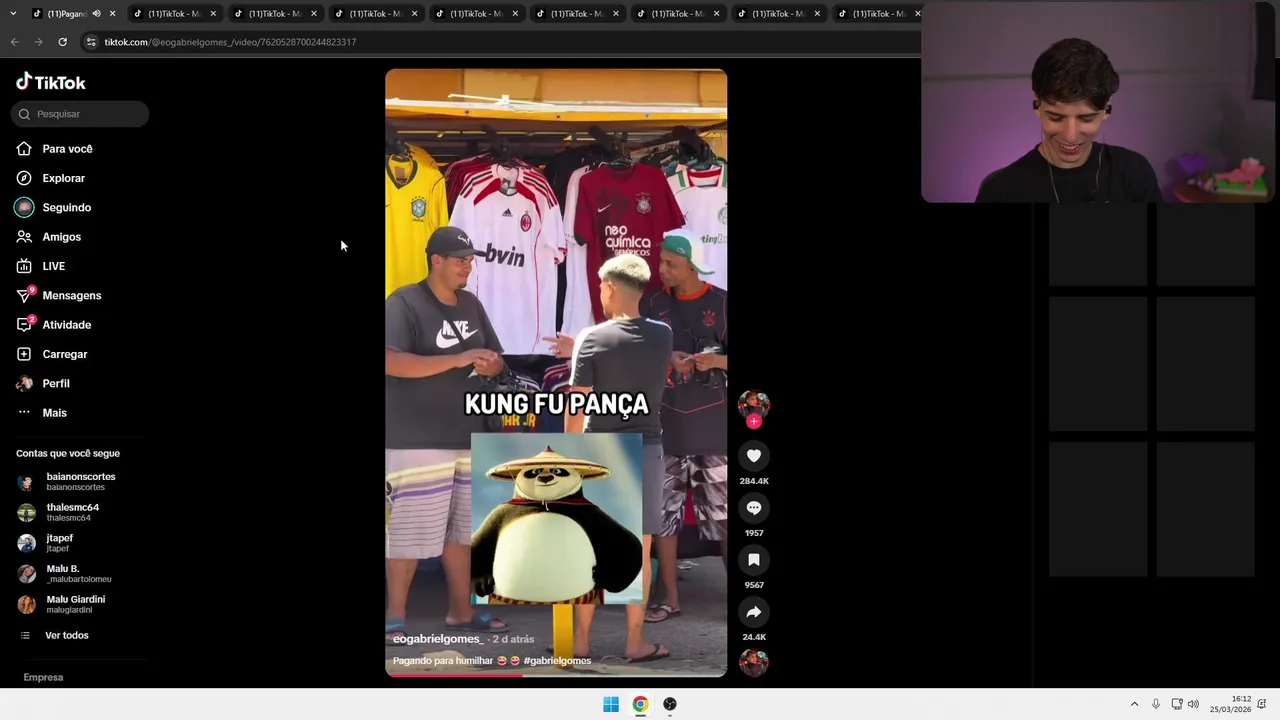Image resolution: width=1280 pixels, height=720 pixels.
Task: Click the TikTok logo
Action: click(x=51, y=82)
